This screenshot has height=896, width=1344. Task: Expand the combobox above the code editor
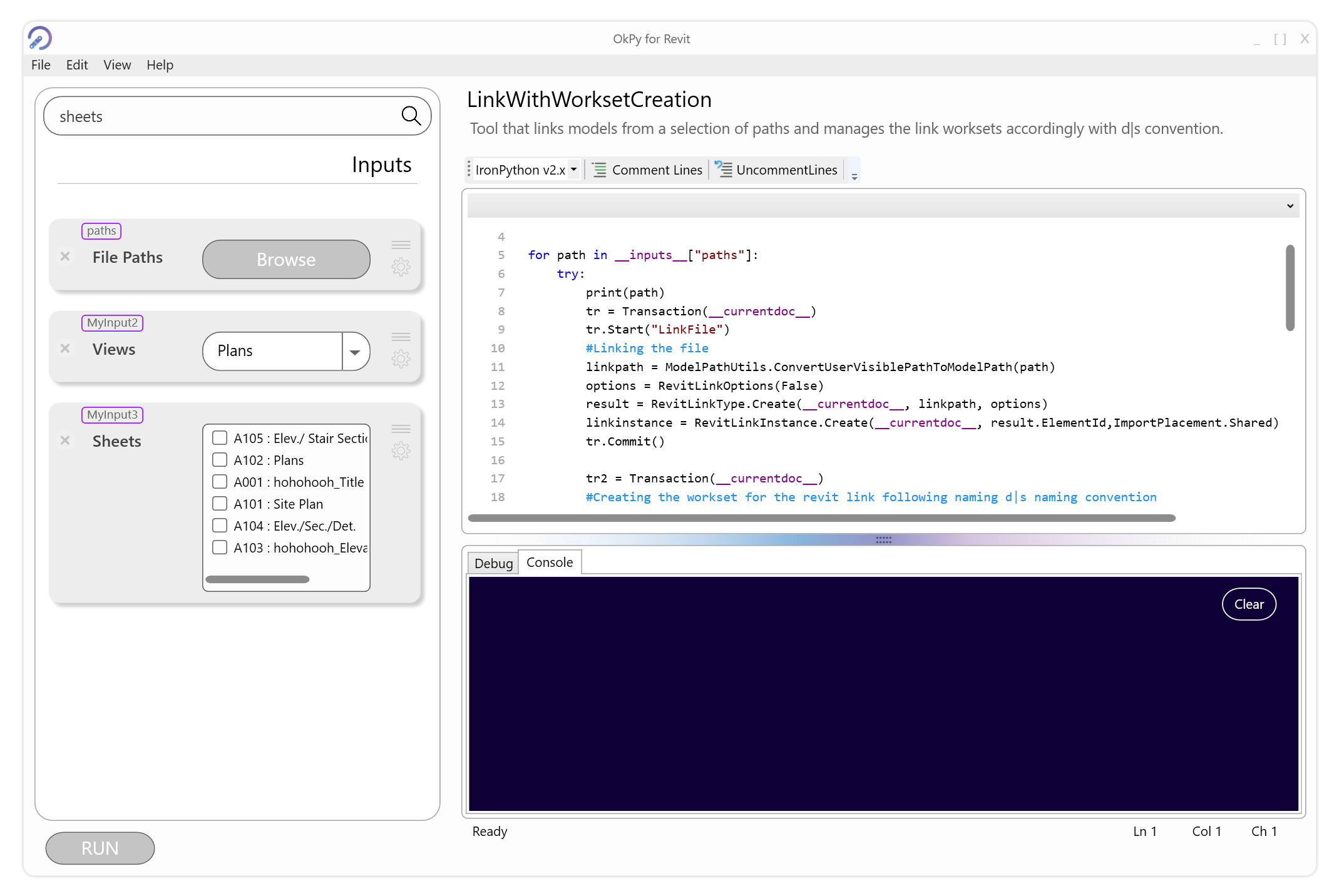pos(1290,205)
